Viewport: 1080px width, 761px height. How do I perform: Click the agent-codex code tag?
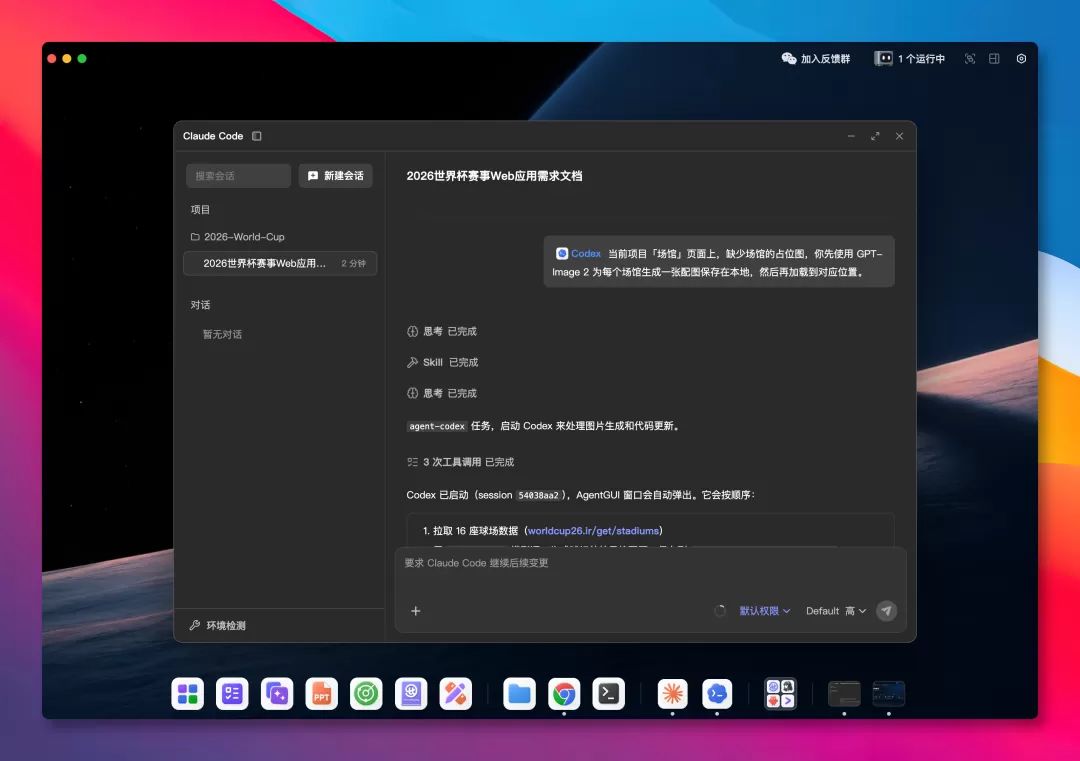point(437,426)
